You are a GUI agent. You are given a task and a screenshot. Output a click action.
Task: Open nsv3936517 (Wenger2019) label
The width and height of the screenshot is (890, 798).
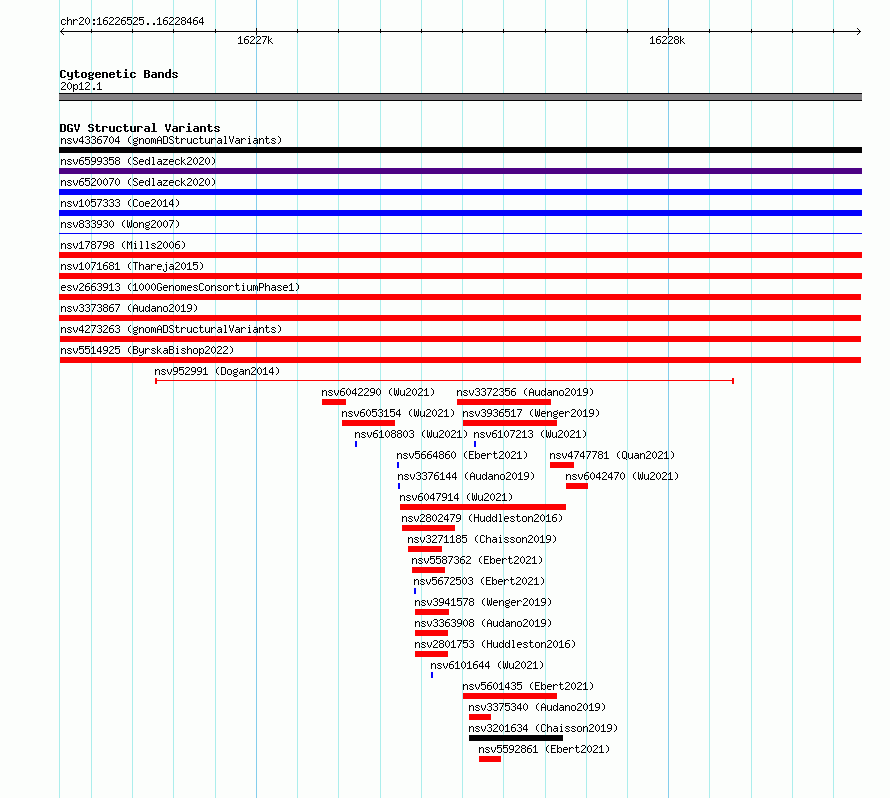click(531, 413)
